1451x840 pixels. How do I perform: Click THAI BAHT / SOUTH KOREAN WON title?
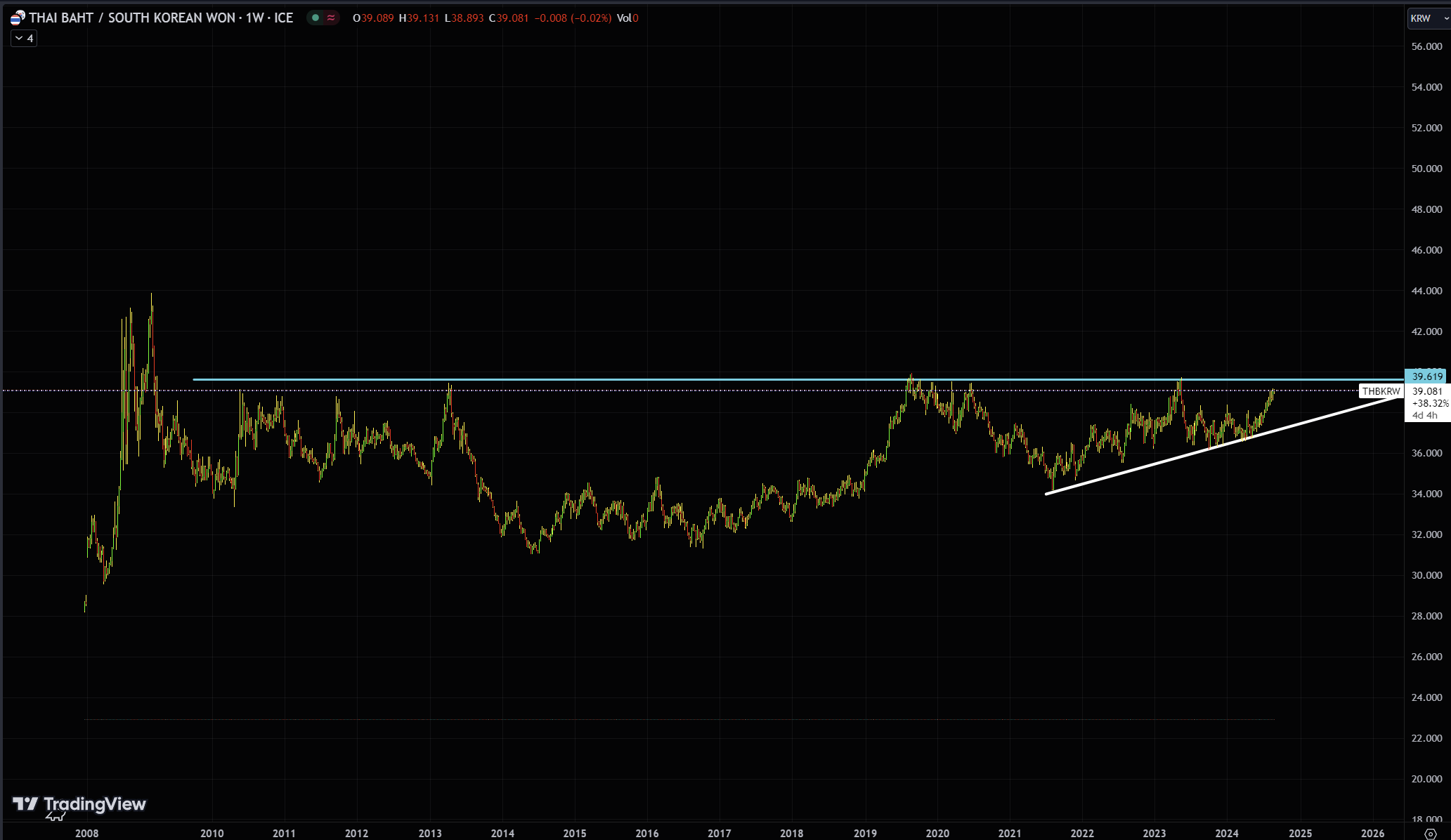(131, 18)
